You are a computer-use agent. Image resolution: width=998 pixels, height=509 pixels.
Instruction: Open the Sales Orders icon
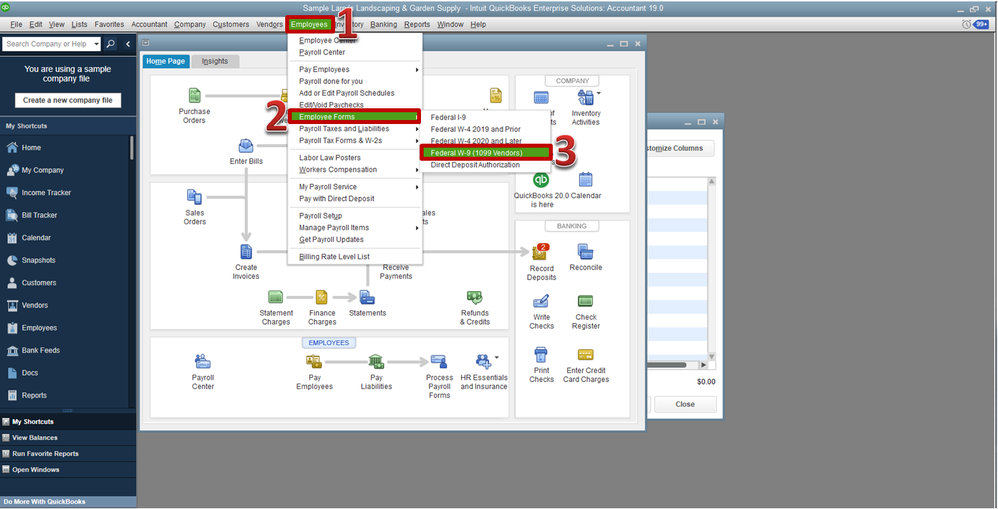[x=194, y=197]
